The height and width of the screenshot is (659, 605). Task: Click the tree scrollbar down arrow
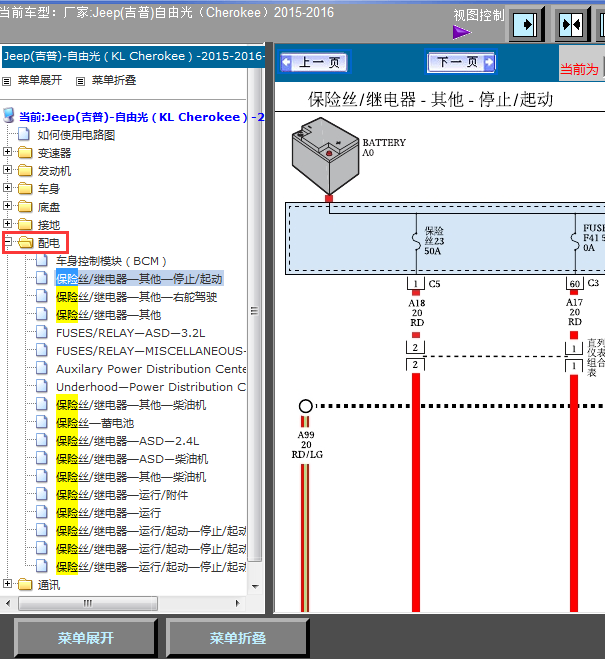tap(255, 586)
